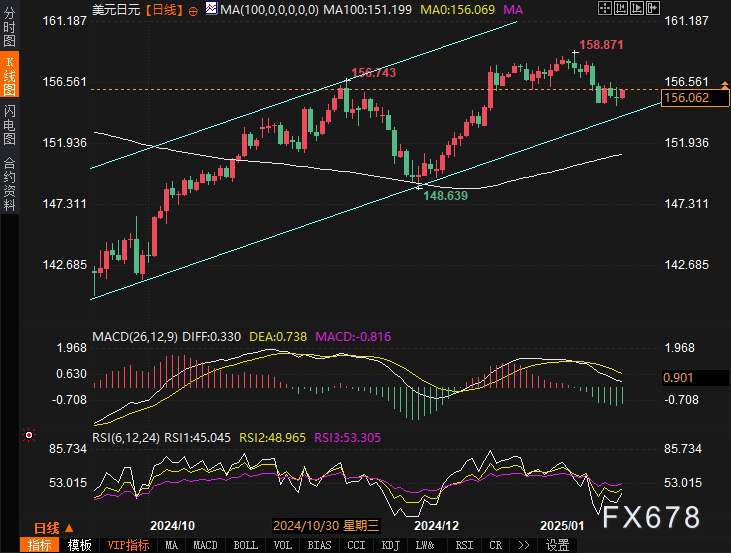Image resolution: width=731 pixels, height=553 pixels.
Task: Switch to the 模板 tab
Action: point(79,545)
